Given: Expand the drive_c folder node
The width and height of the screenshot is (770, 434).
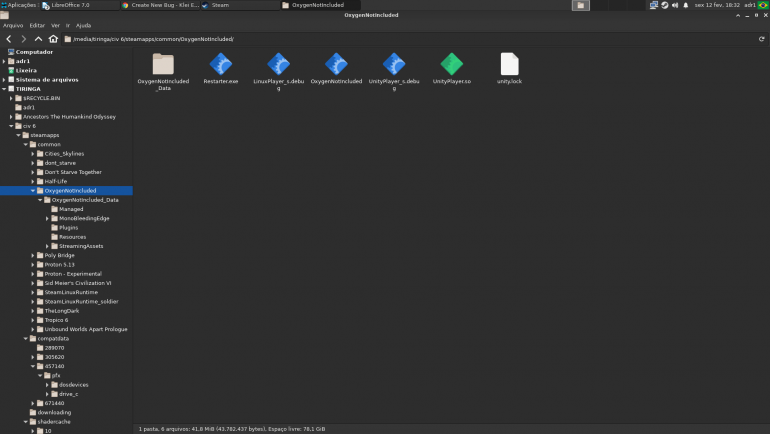Looking at the screenshot, I should coord(48,394).
